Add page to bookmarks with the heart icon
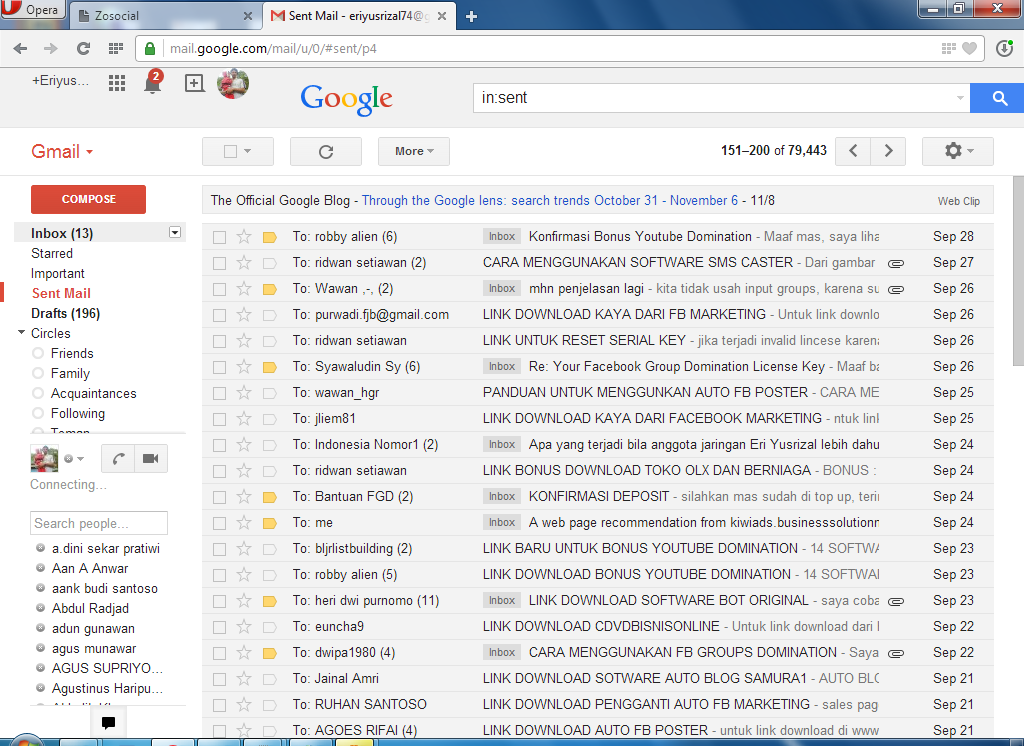The image size is (1024, 746). (970, 48)
